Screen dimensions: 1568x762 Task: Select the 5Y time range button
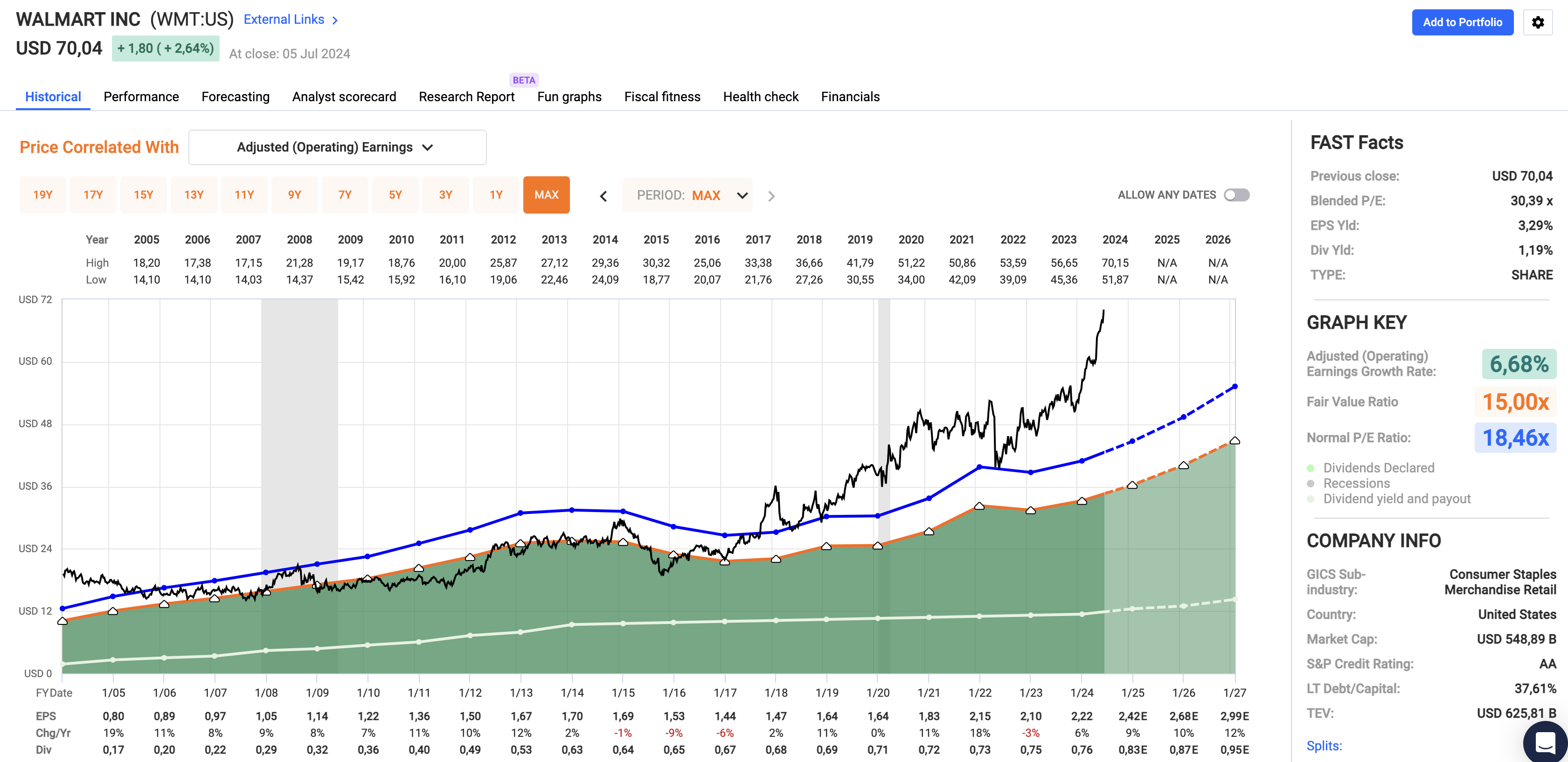tap(395, 195)
